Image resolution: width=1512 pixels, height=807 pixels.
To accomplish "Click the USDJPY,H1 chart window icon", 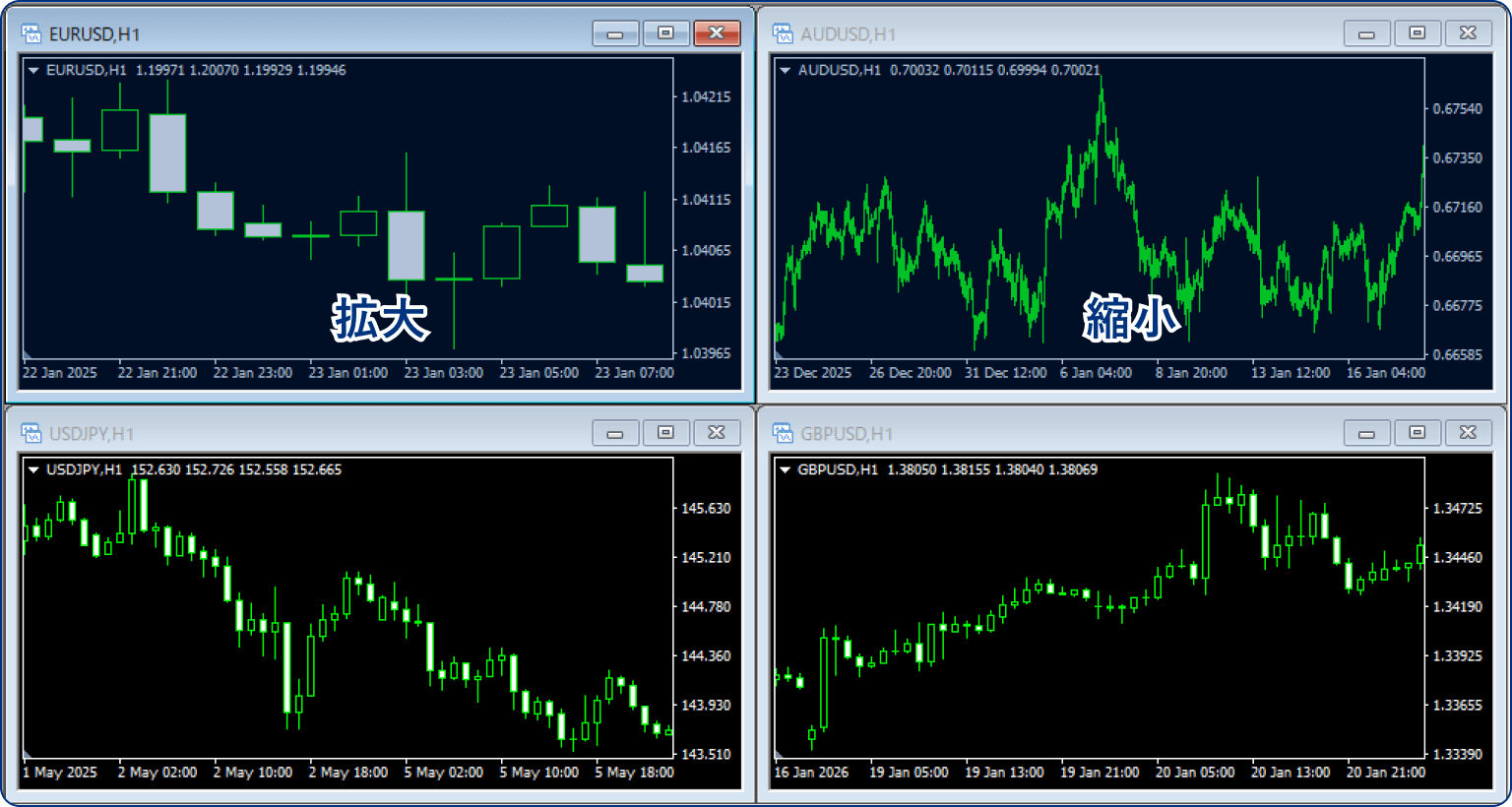I will pyautogui.click(x=31, y=434).
